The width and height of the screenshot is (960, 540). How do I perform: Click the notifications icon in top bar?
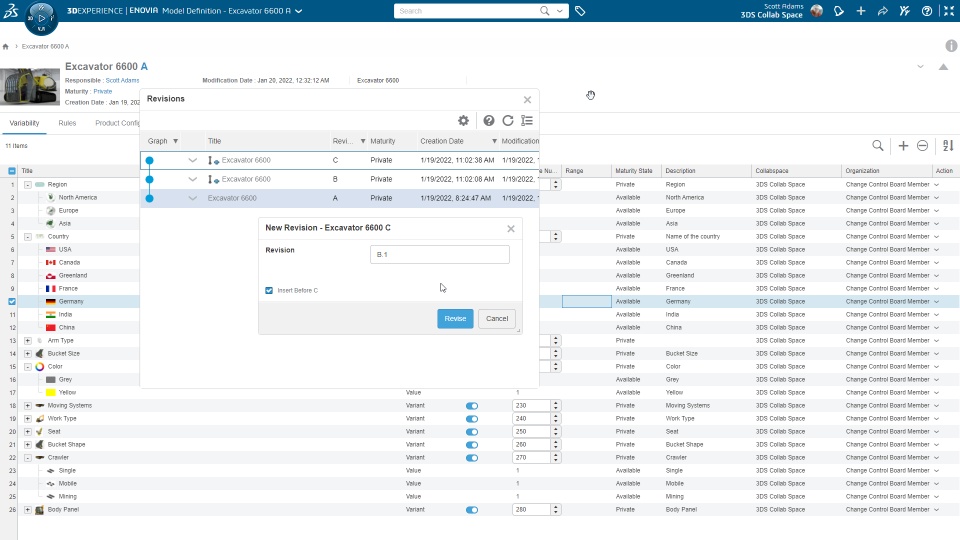pos(839,11)
